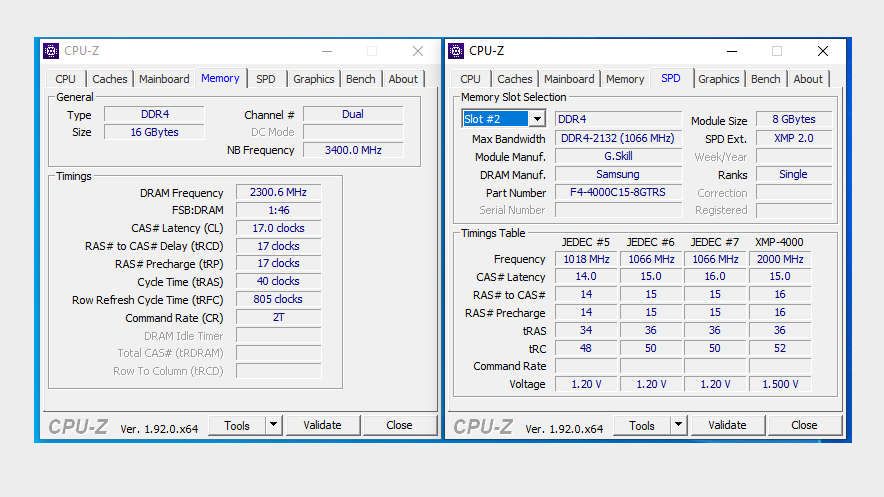The width and height of the screenshot is (884, 497).
Task: Click CPU-Z app icon in right window title
Action: pyautogui.click(x=456, y=51)
